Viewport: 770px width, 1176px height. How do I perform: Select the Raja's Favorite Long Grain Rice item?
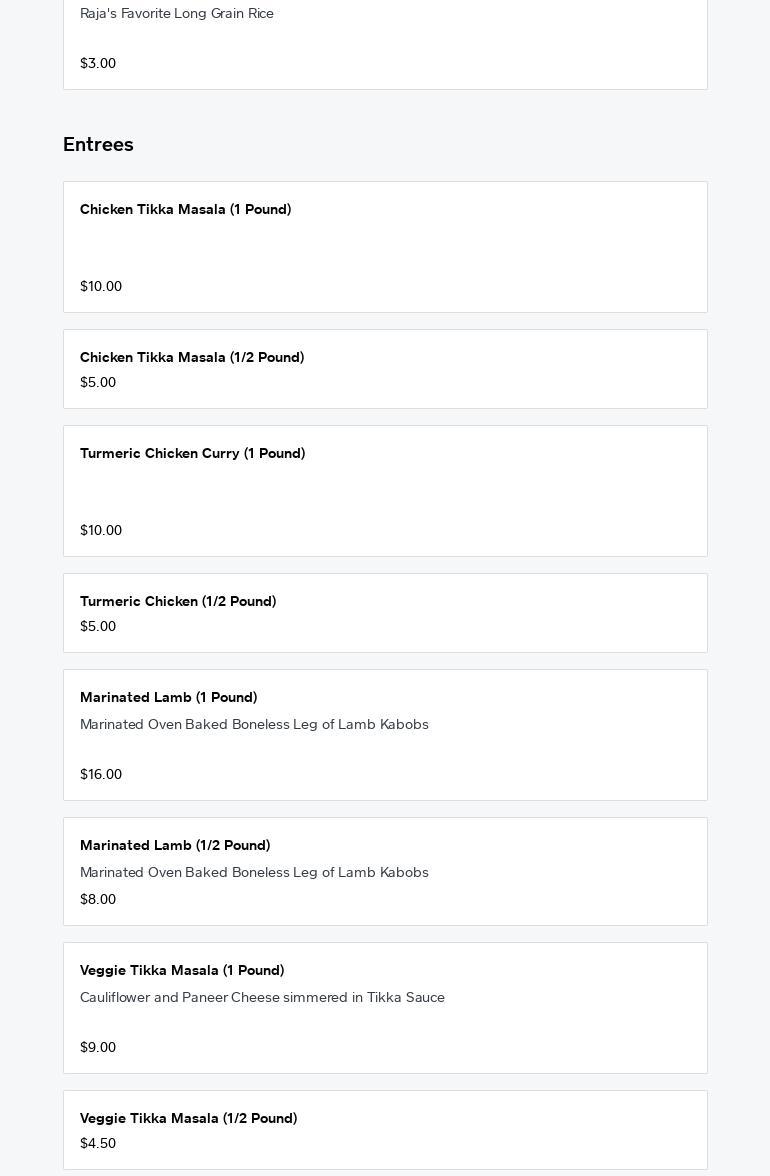coord(177,14)
